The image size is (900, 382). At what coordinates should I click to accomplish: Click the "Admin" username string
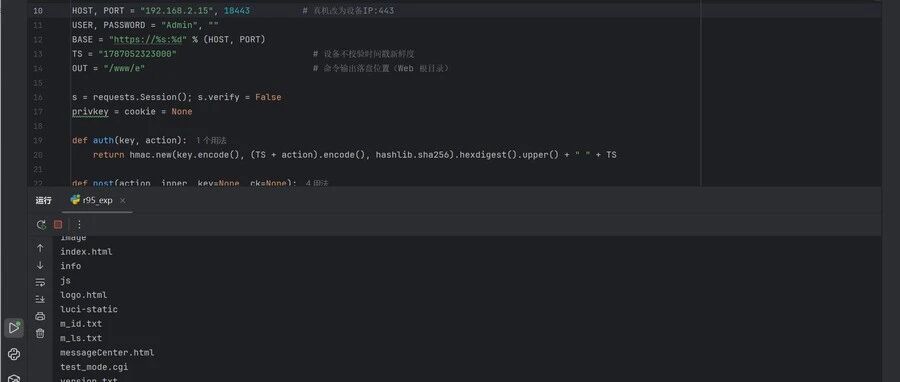(181, 25)
